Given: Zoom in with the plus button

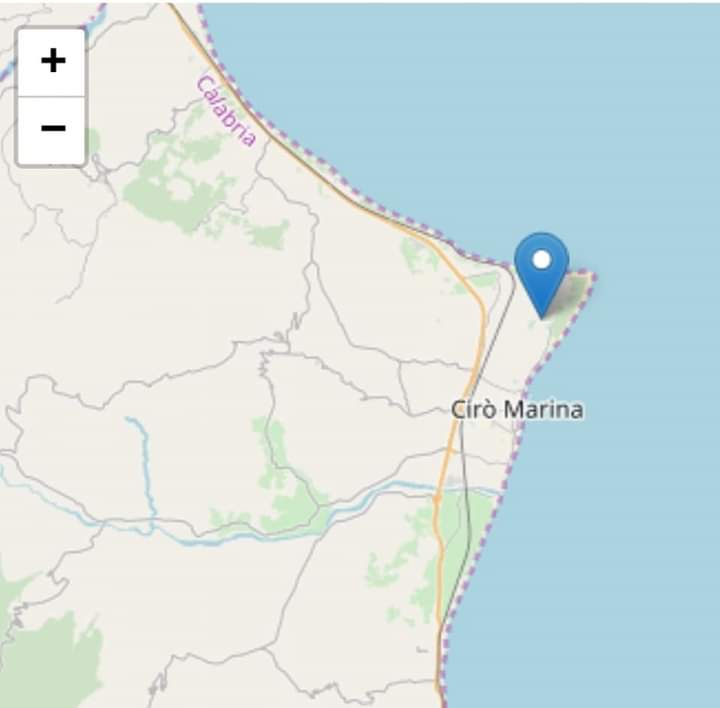Looking at the screenshot, I should (51, 62).
